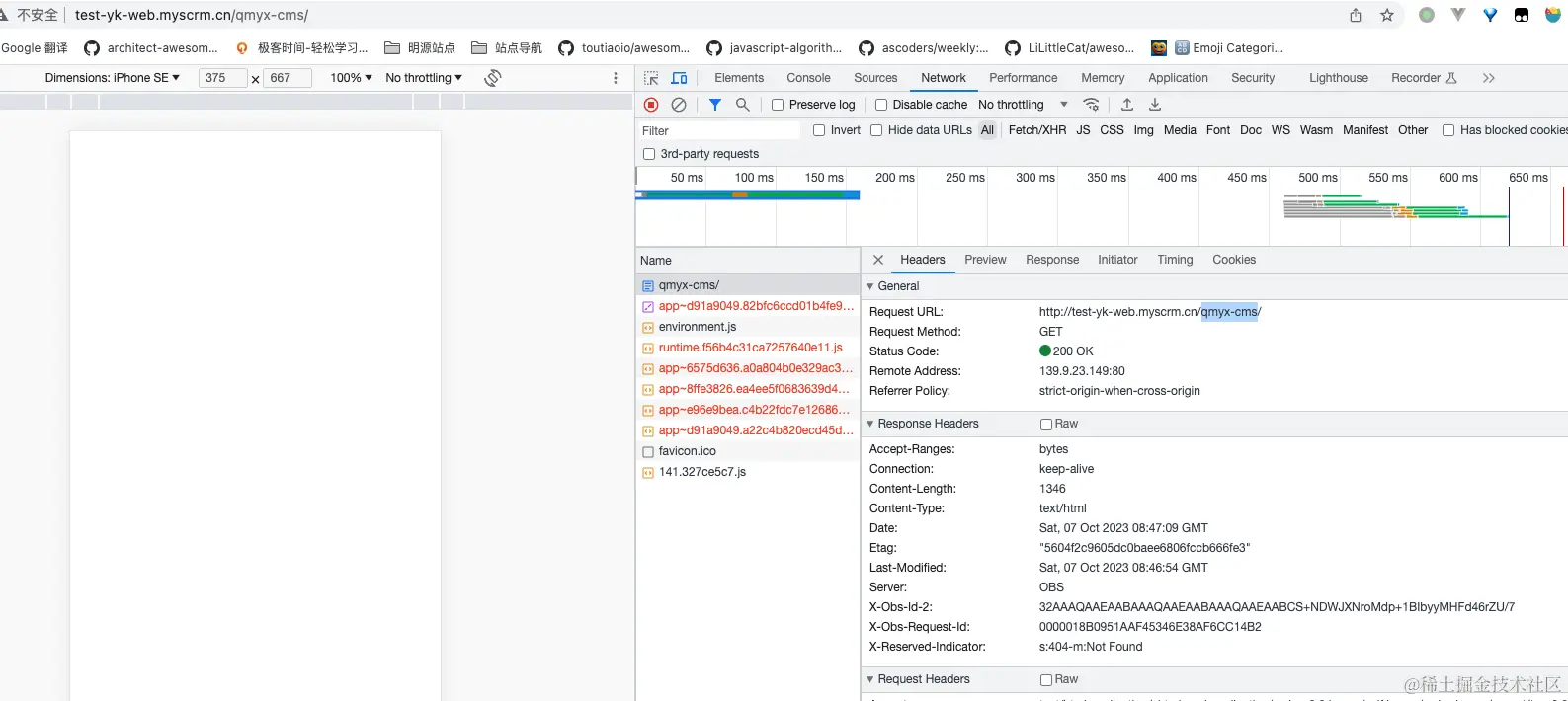This screenshot has width=1568, height=701.
Task: Open 极客时间 bookmark
Action: tap(301, 48)
